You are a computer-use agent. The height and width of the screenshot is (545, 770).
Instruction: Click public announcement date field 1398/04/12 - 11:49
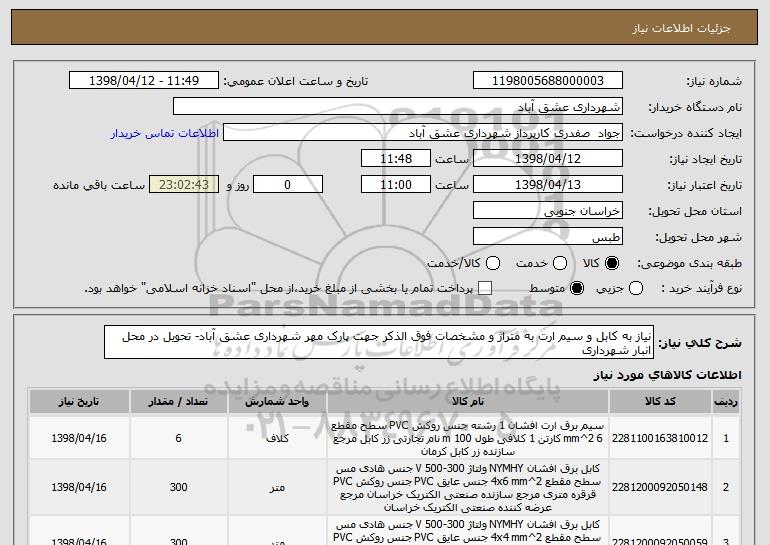(x=144, y=81)
